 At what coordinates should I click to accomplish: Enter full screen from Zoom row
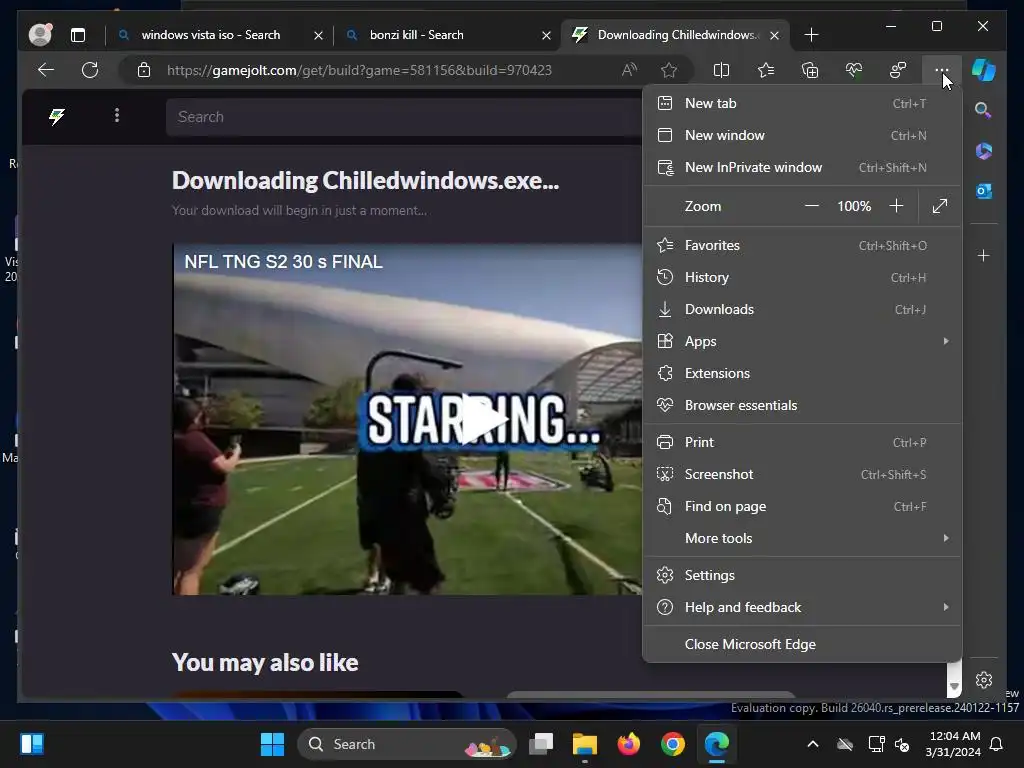tap(940, 206)
